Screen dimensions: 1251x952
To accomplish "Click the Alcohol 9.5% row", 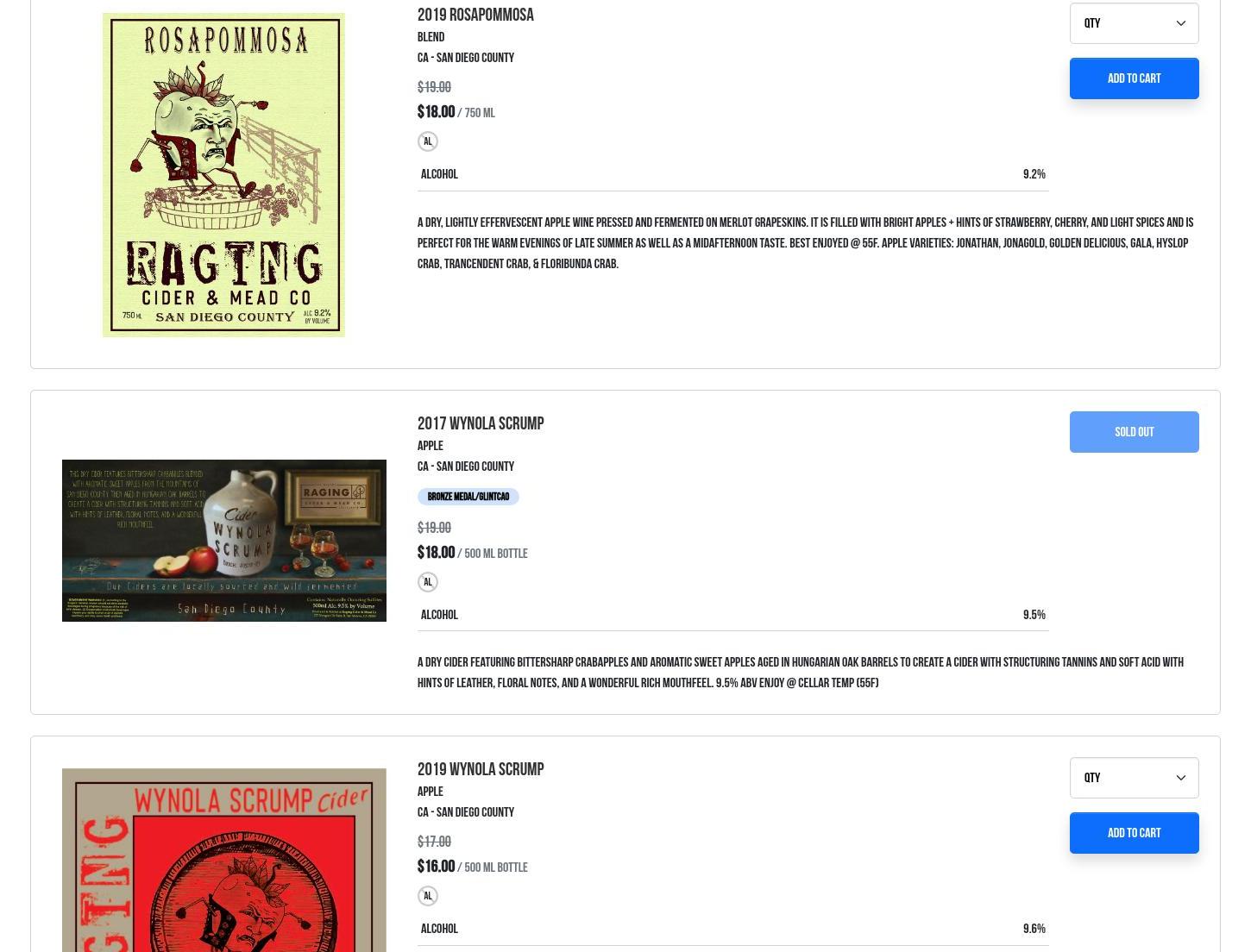I will [x=733, y=615].
